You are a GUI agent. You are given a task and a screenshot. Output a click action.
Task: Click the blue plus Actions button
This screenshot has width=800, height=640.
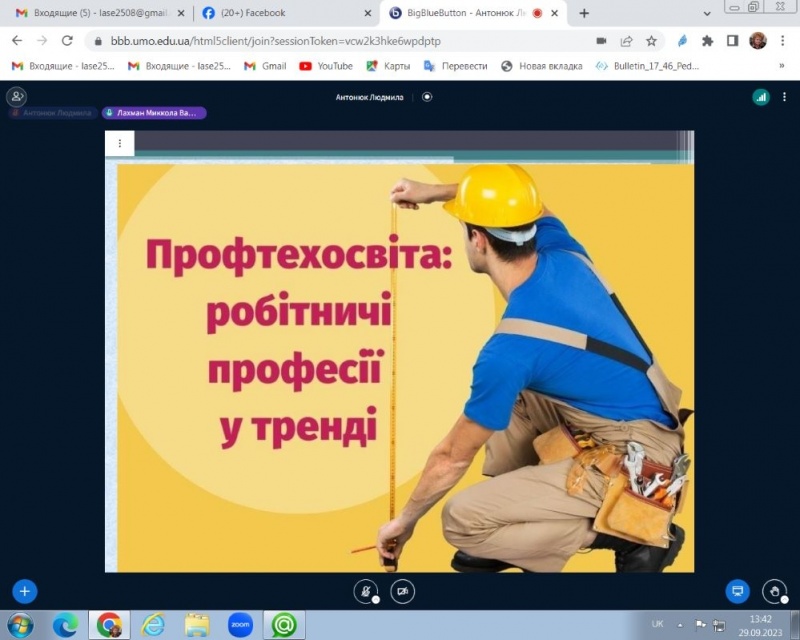24,591
